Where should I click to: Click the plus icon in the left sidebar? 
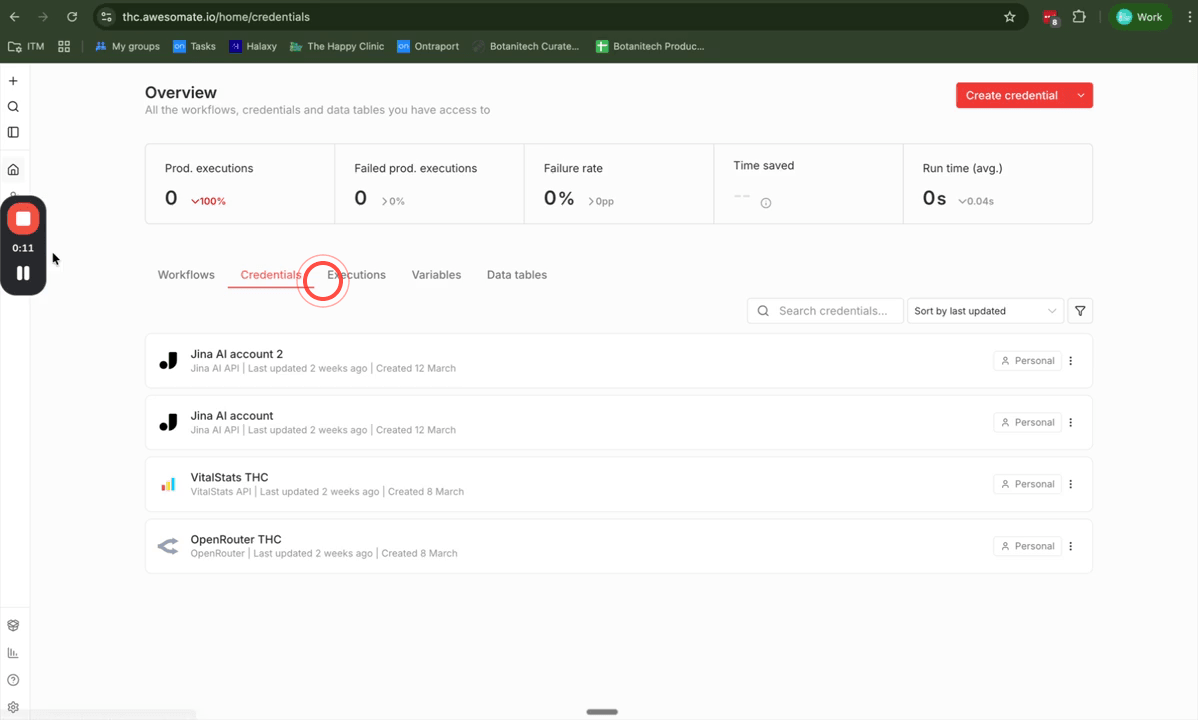point(13,81)
